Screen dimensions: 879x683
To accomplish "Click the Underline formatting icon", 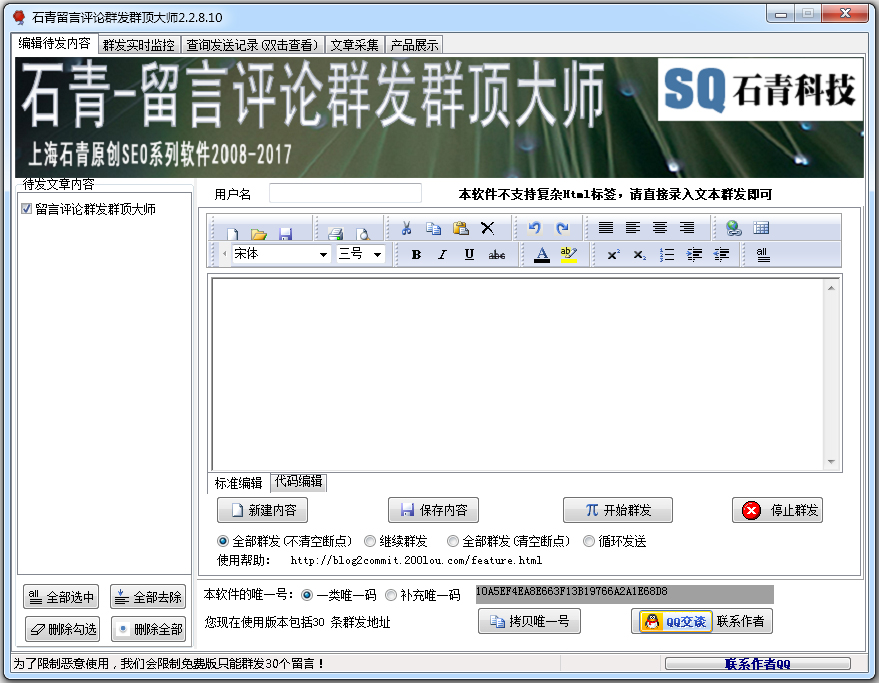I will [x=469, y=254].
